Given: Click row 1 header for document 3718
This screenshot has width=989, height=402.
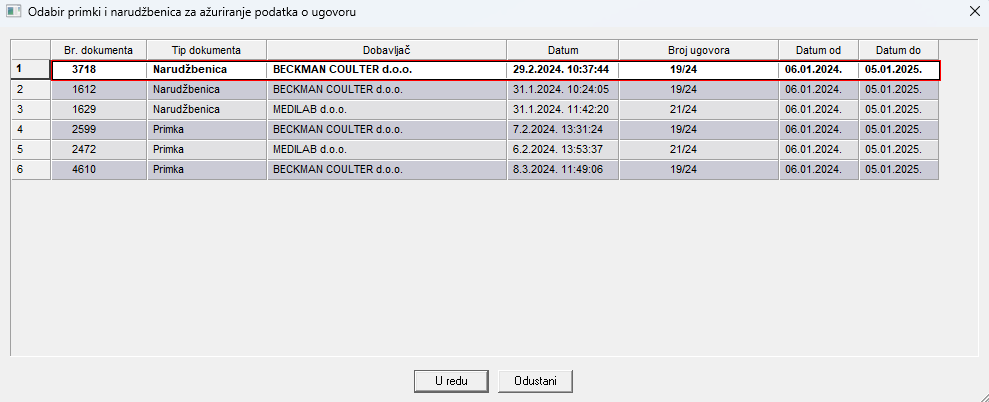Looking at the screenshot, I should (x=30, y=69).
